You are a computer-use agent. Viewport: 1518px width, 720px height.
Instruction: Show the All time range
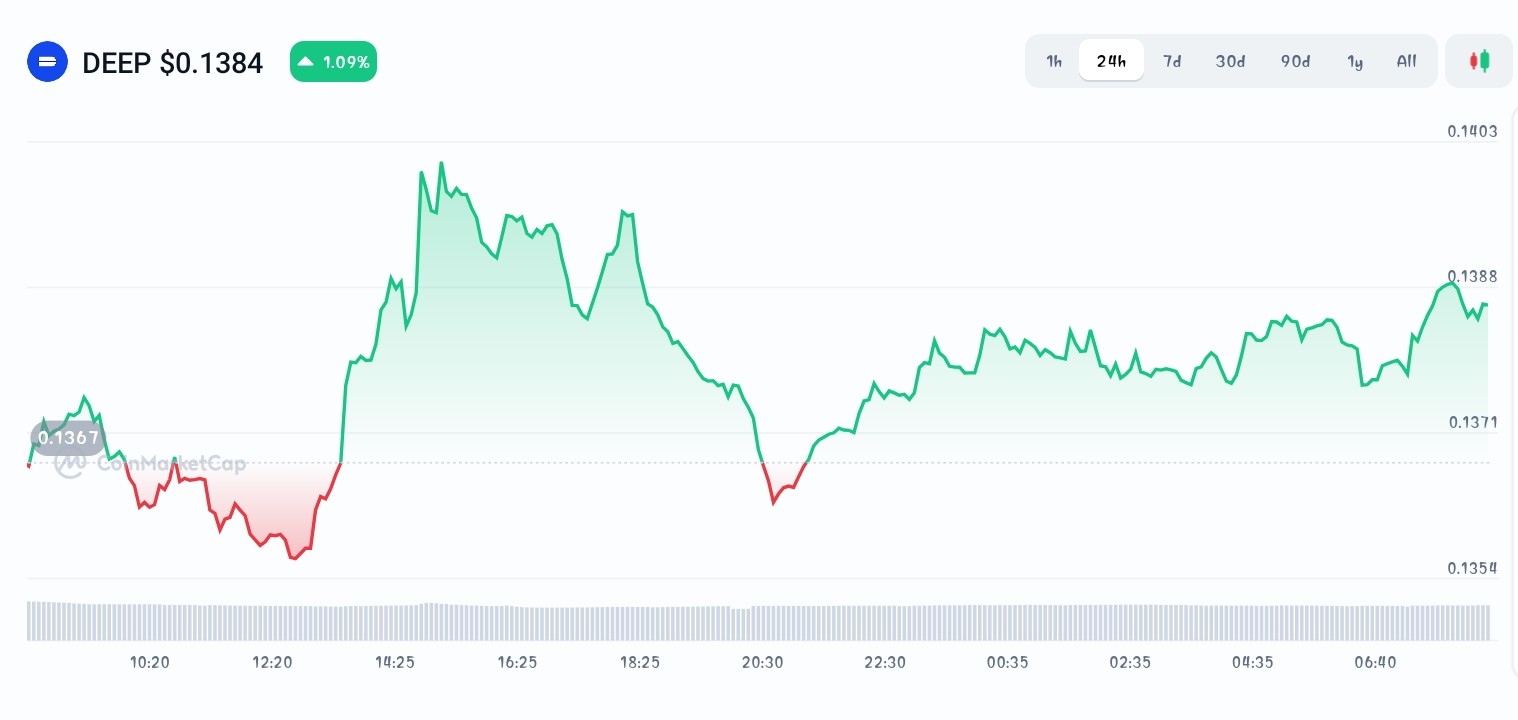tap(1406, 61)
